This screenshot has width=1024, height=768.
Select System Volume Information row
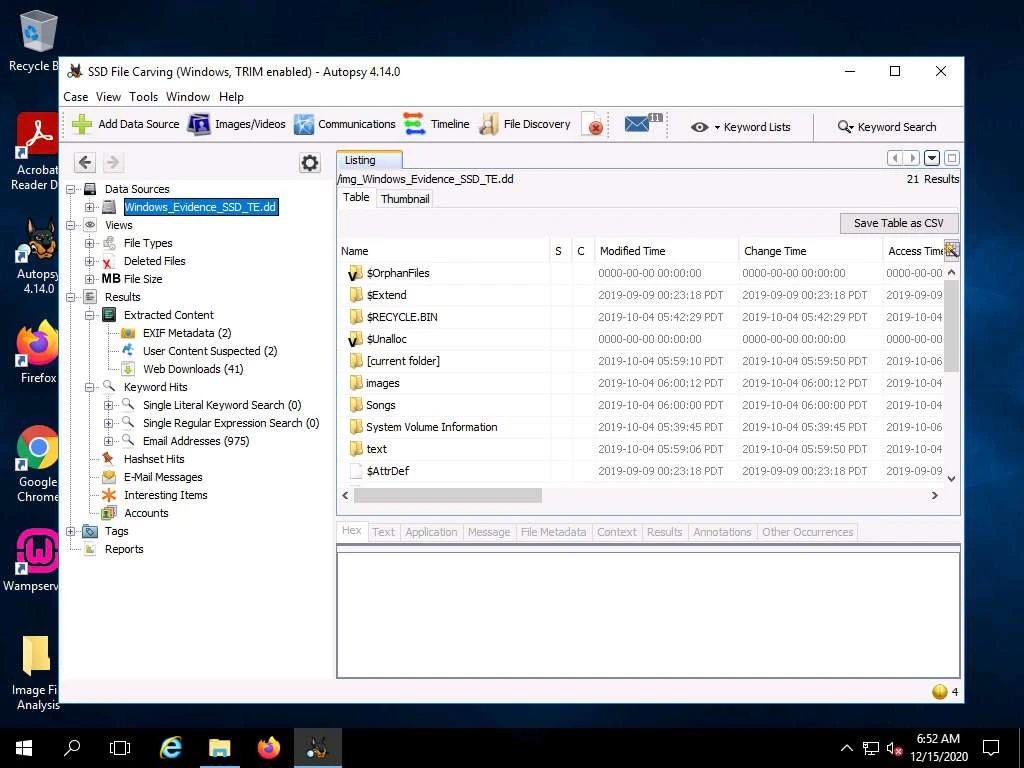641,427
